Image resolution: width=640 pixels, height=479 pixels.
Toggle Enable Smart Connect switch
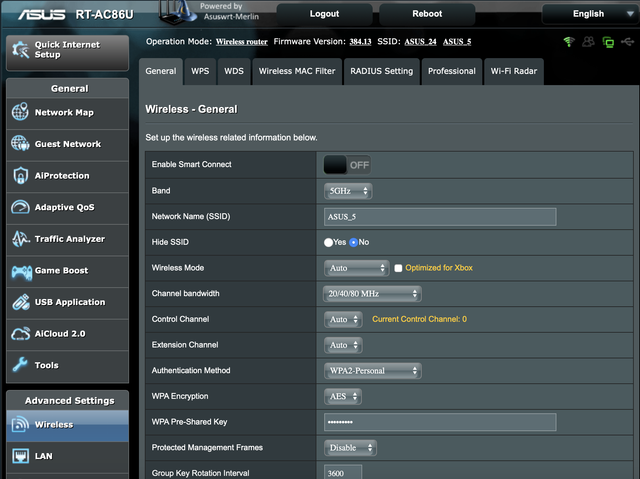347,165
